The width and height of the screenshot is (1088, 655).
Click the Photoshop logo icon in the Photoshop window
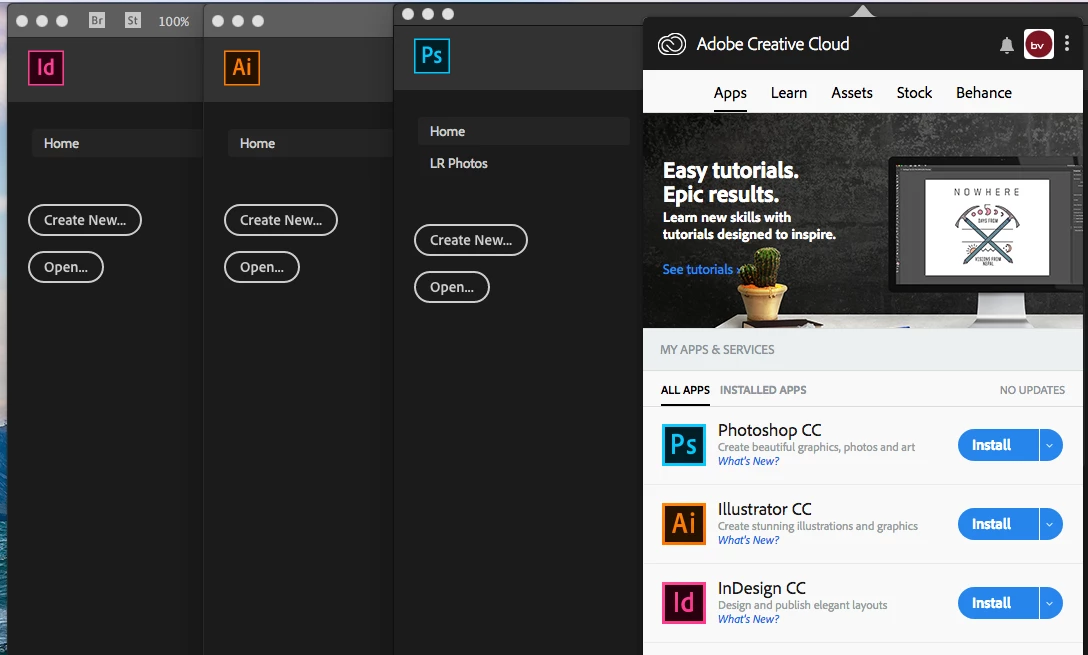pyautogui.click(x=432, y=56)
